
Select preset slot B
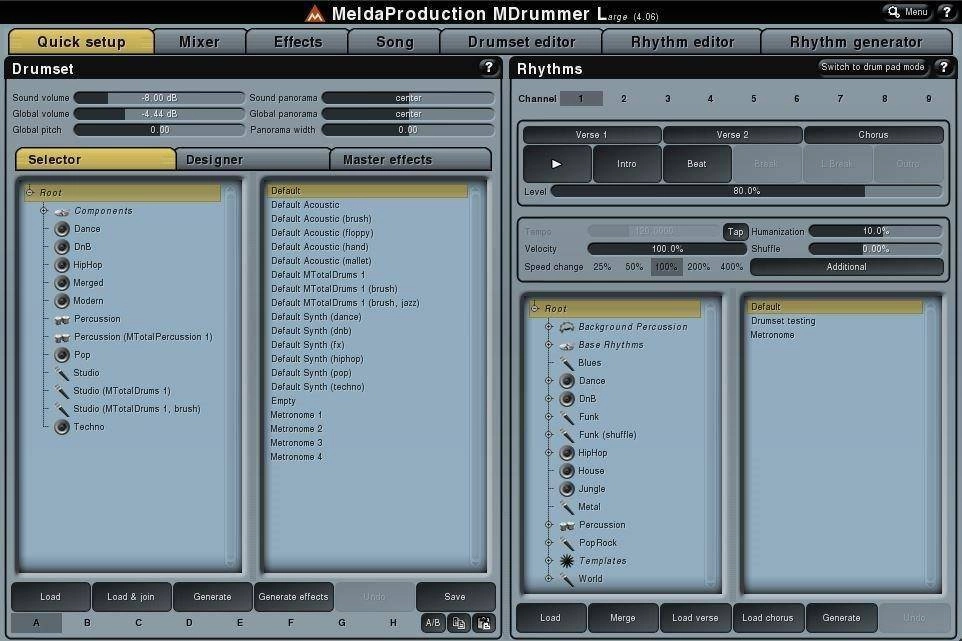[87, 623]
